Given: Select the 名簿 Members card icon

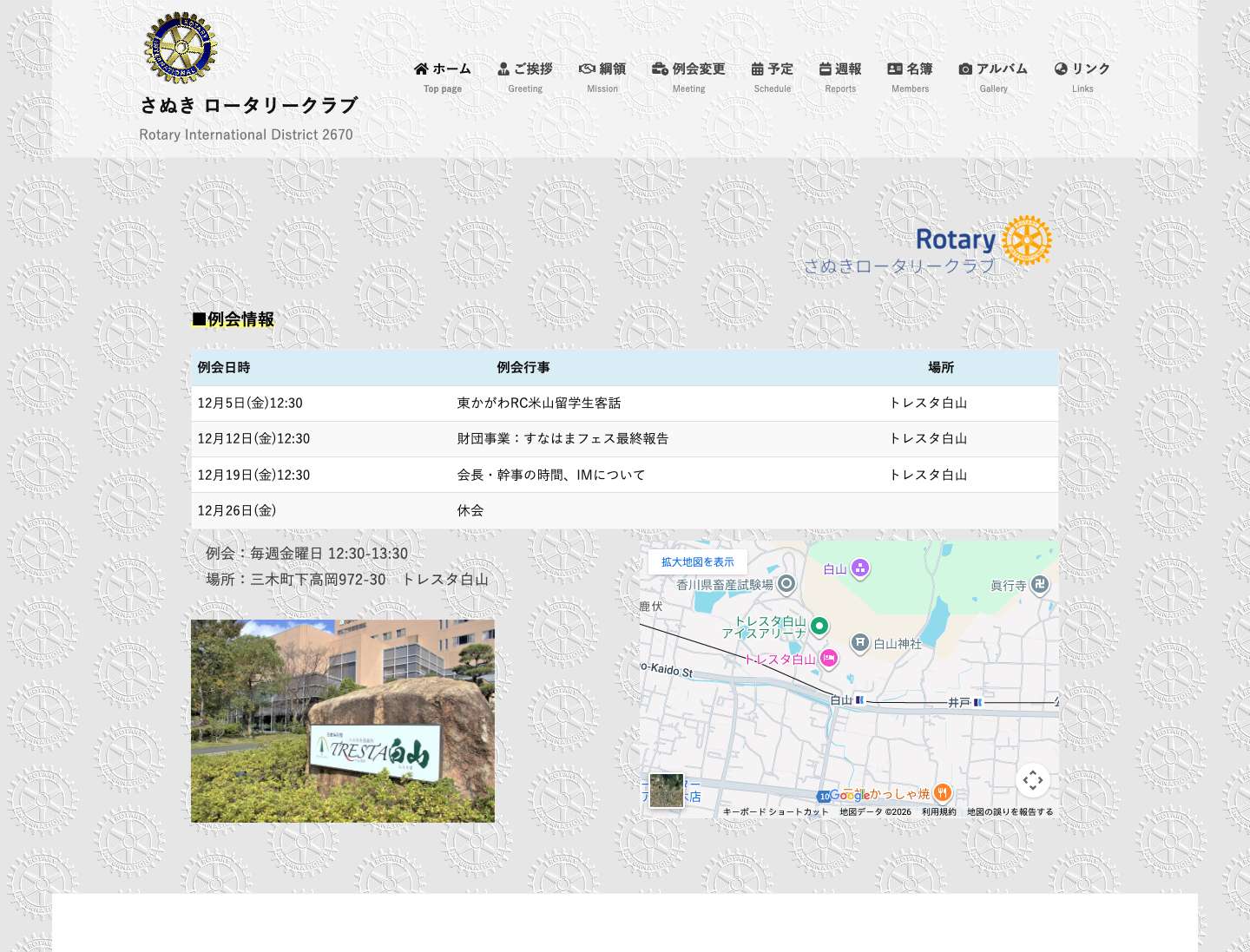Looking at the screenshot, I should tap(893, 69).
